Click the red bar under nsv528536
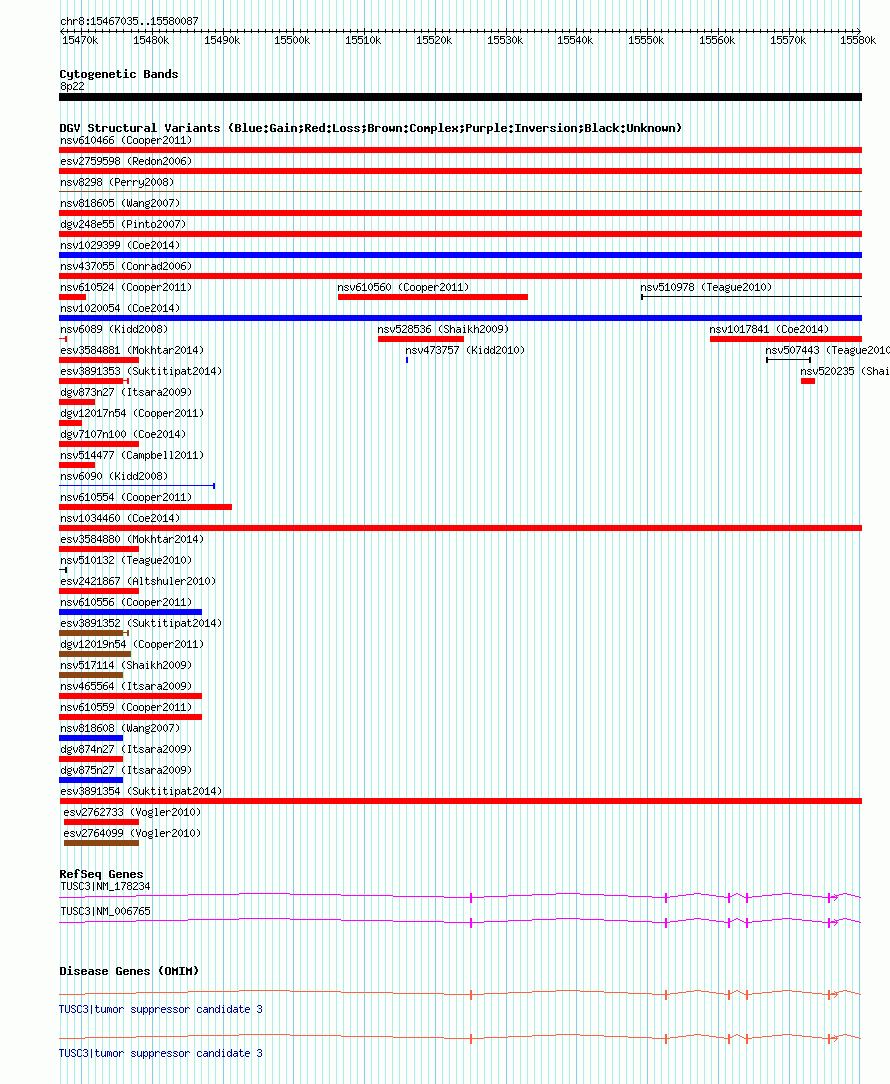 point(420,339)
